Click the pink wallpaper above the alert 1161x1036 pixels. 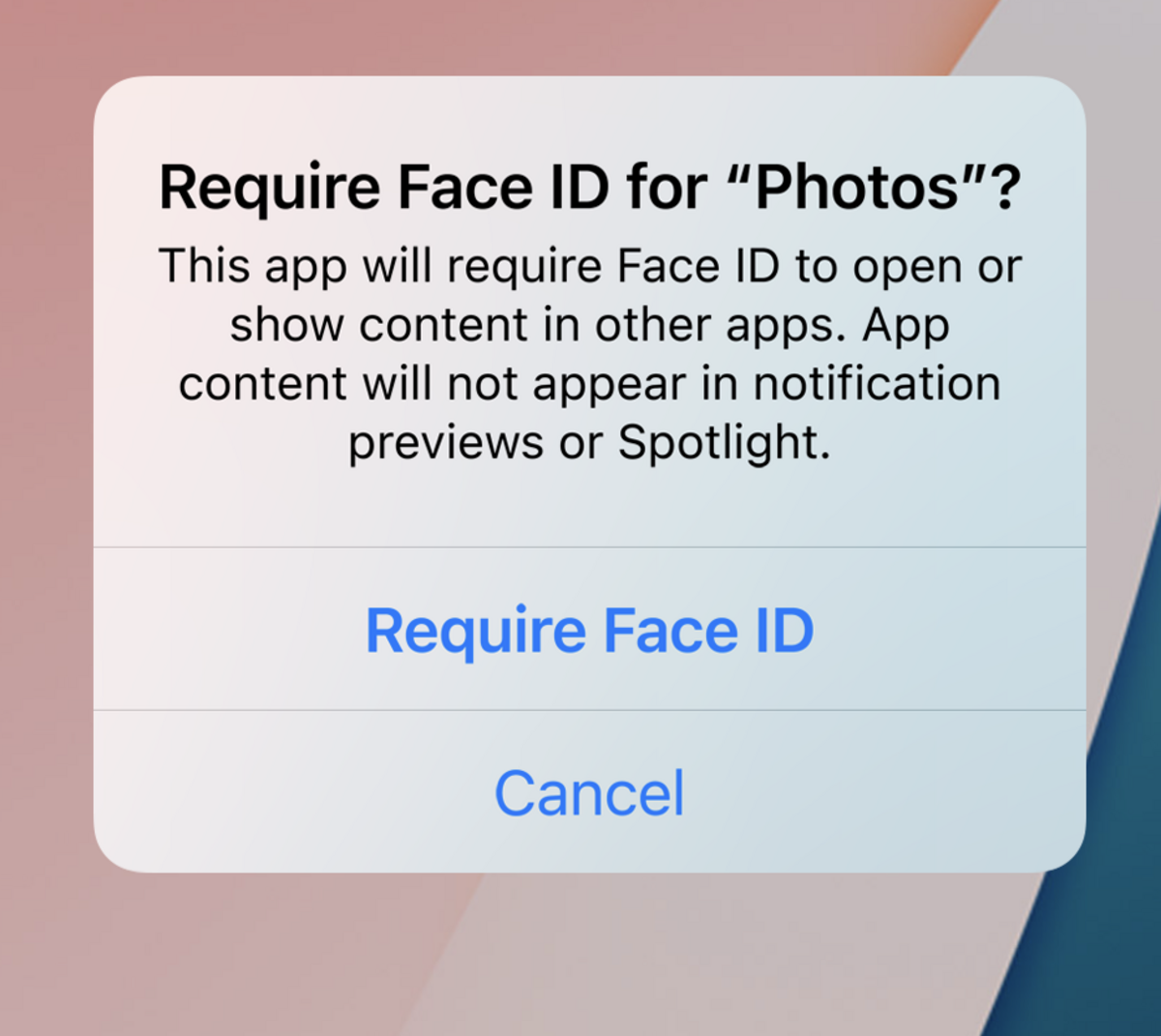(484, 37)
